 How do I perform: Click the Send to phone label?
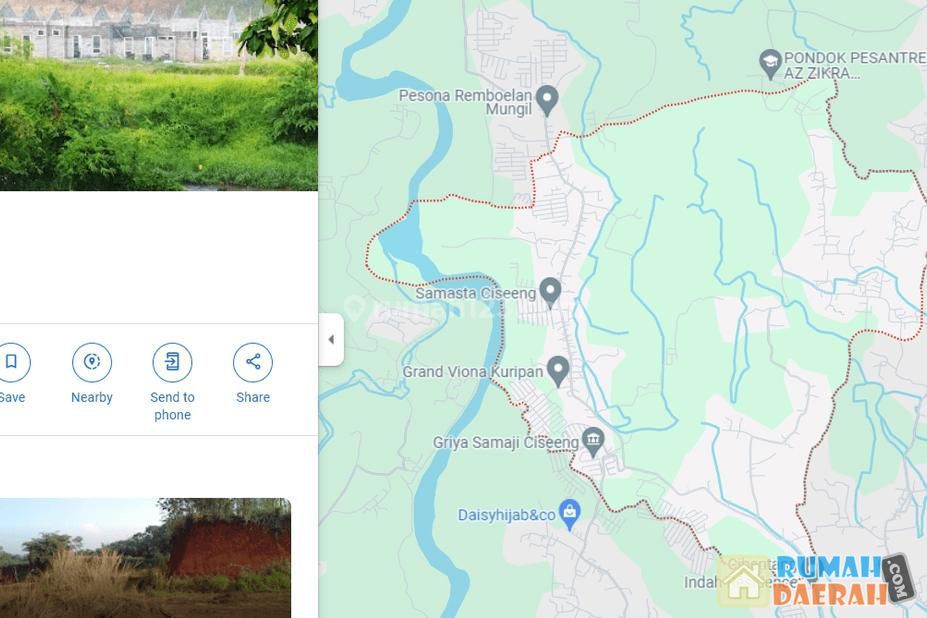click(172, 406)
